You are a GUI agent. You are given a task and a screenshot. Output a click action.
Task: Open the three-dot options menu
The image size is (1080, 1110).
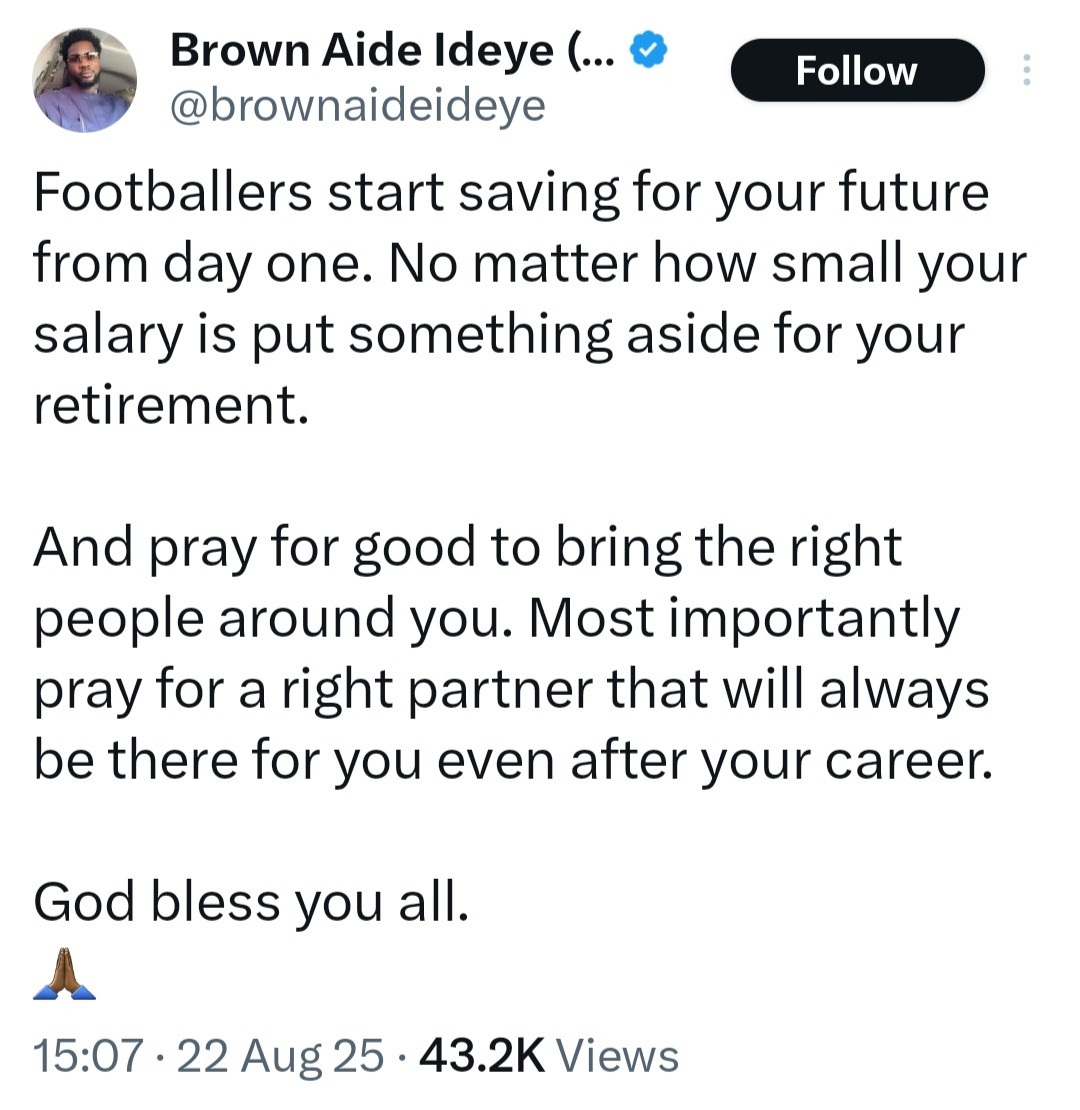[1026, 70]
